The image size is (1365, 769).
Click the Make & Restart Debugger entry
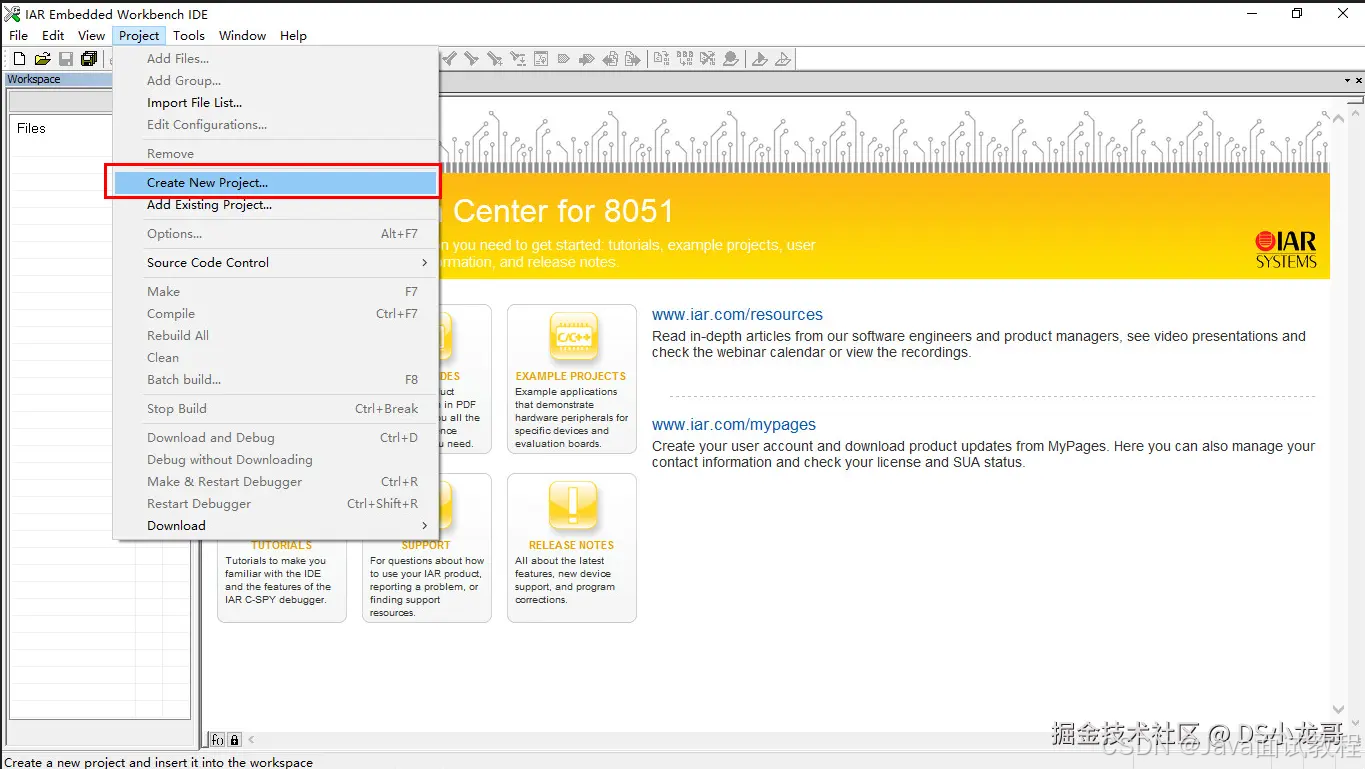275,482
